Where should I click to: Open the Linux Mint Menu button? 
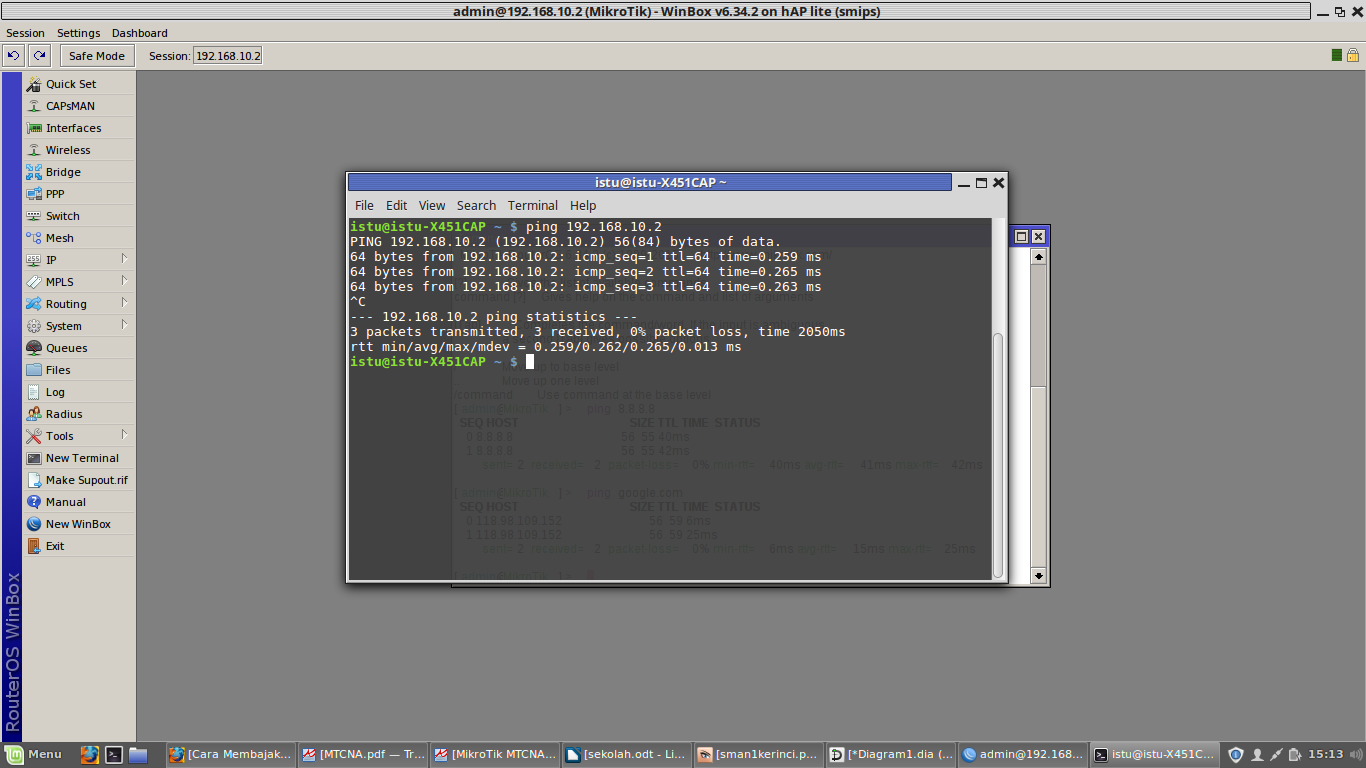[35, 754]
